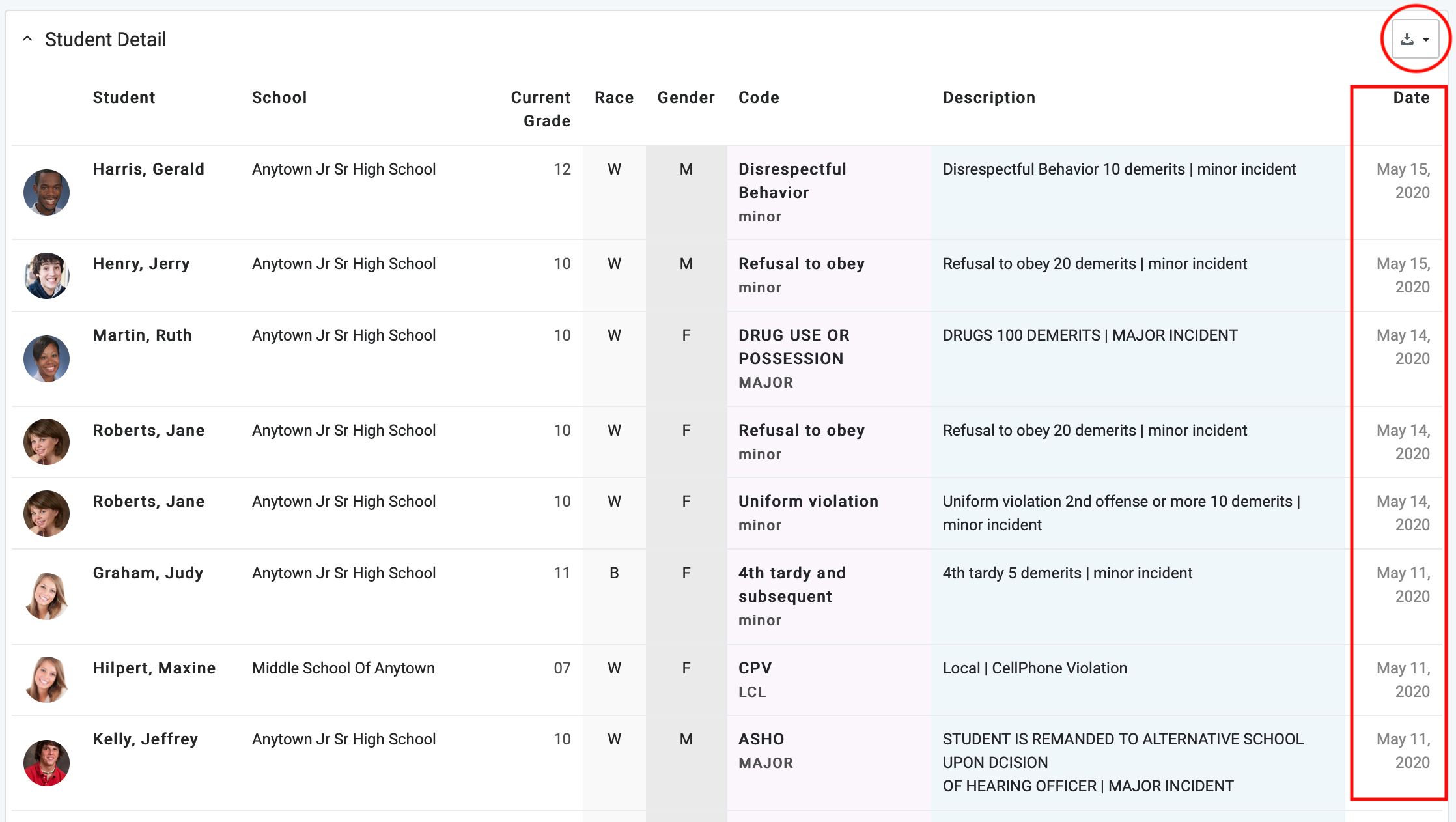
Task: Click grade 07 in Hilpert row
Action: pyautogui.click(x=562, y=668)
